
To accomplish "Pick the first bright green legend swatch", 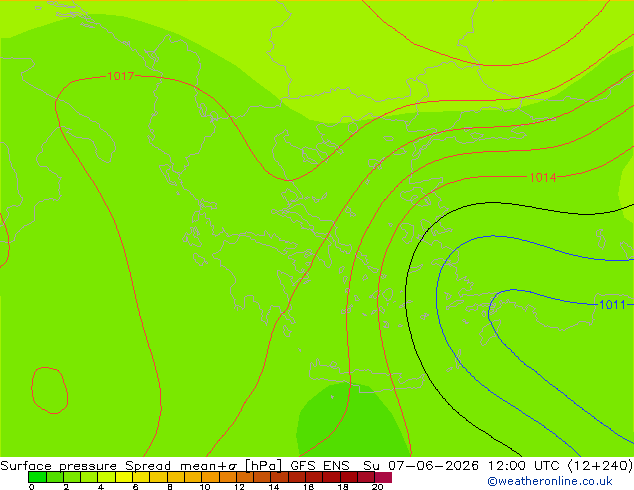I will 37,477.
